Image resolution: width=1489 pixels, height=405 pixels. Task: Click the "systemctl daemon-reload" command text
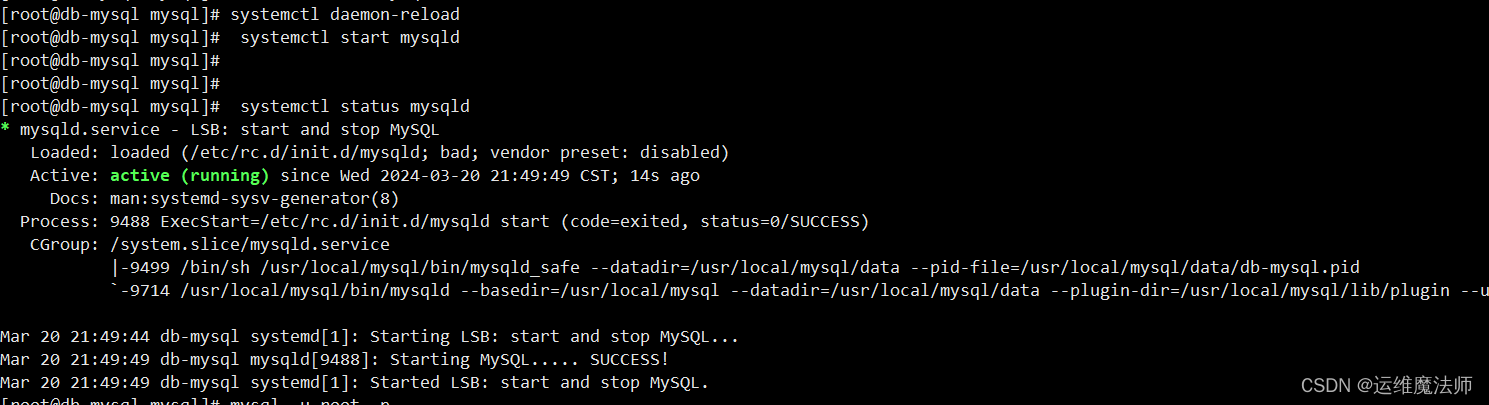click(x=345, y=15)
